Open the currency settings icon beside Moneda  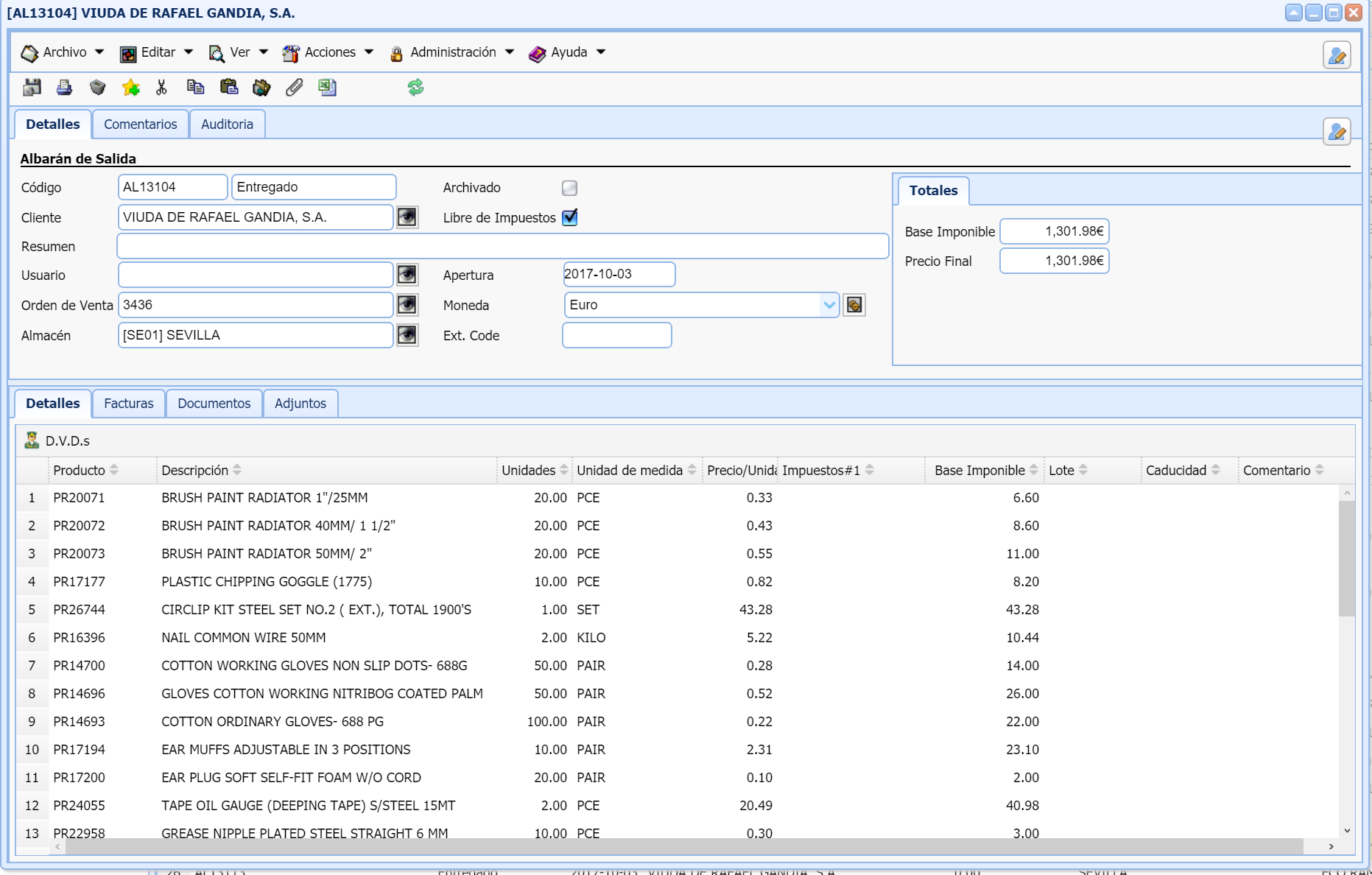coord(854,305)
